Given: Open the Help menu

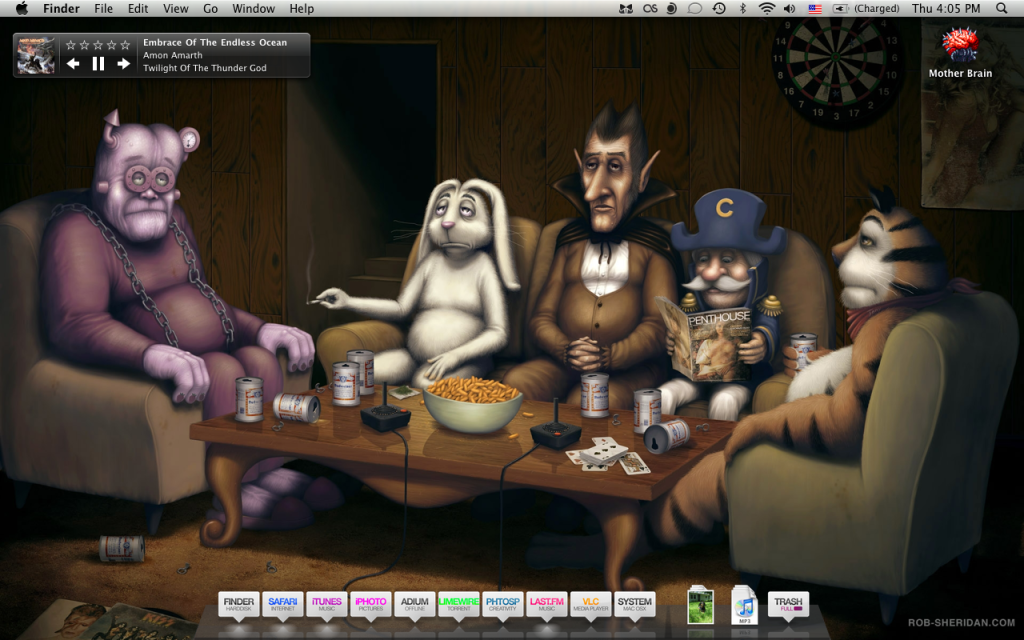Looking at the screenshot, I should click(302, 8).
